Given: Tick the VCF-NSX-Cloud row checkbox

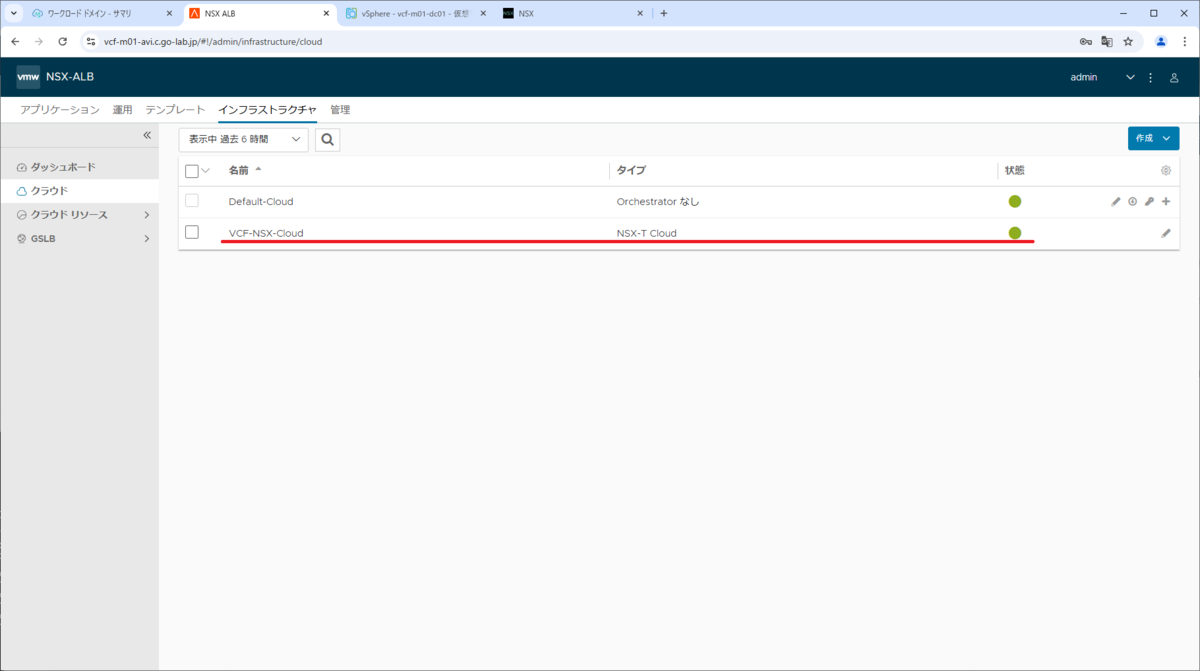Looking at the screenshot, I should tap(192, 233).
